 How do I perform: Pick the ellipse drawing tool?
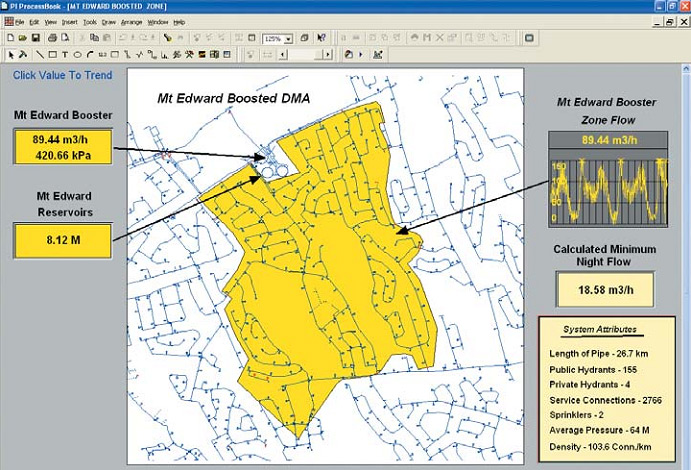coord(77,55)
